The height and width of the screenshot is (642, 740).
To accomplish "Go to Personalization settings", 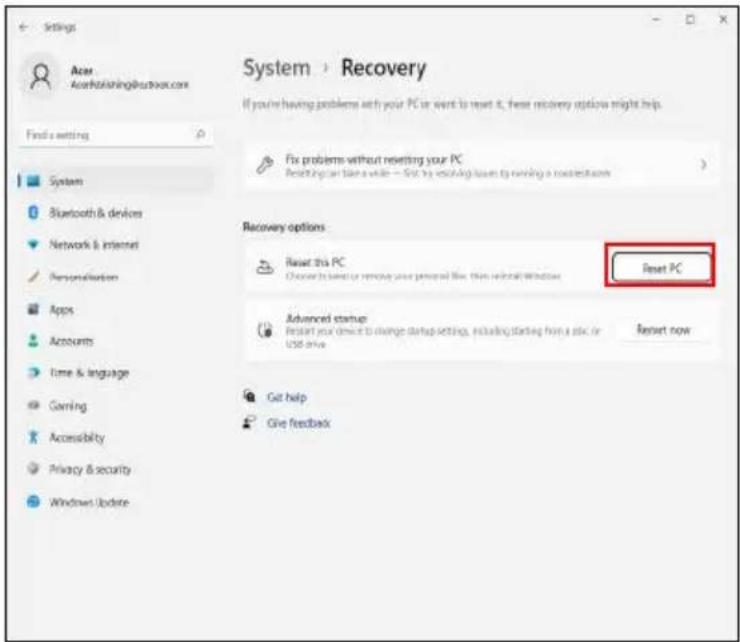I will (116, 277).
